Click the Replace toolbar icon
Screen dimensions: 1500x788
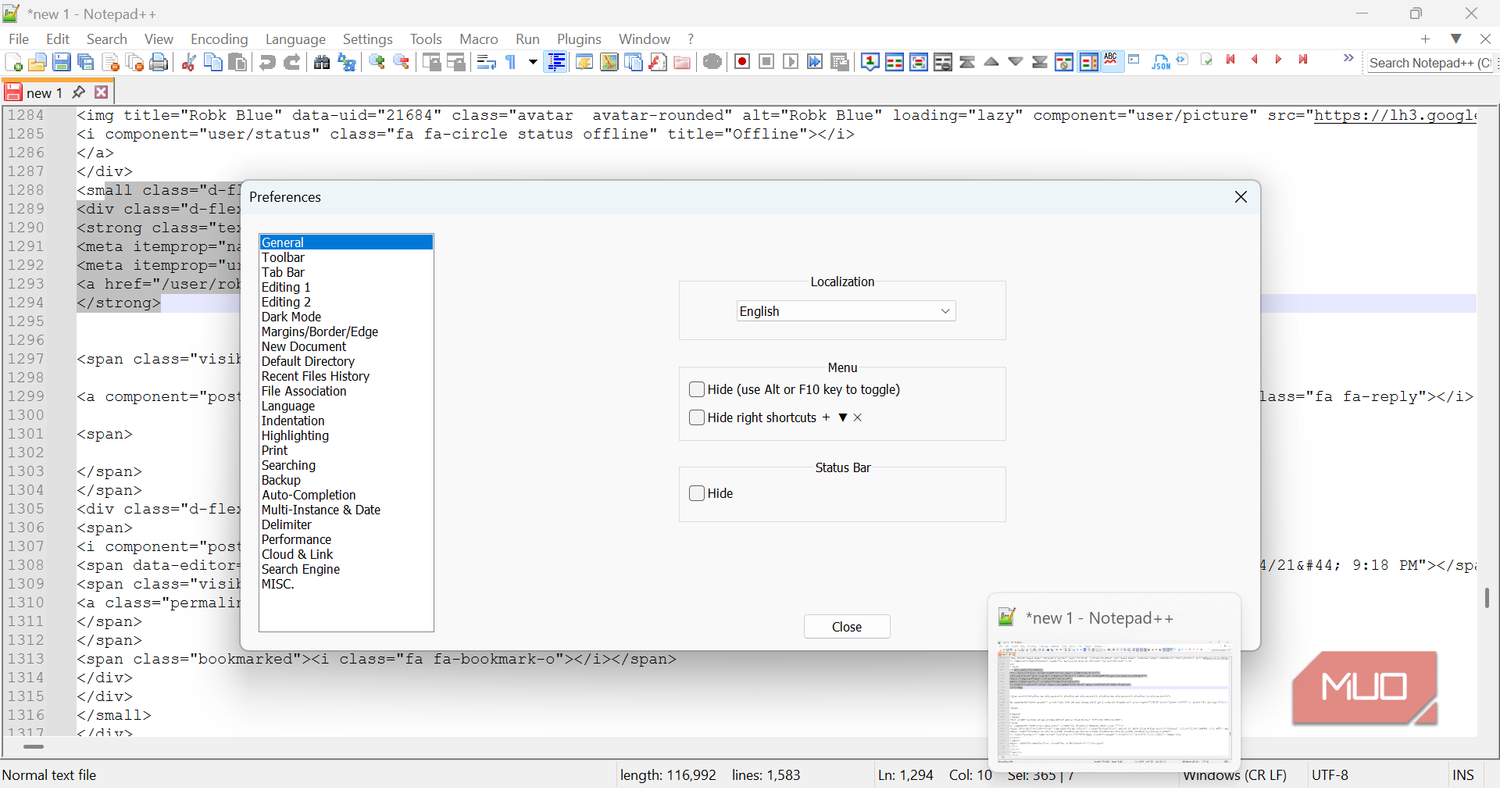[347, 62]
